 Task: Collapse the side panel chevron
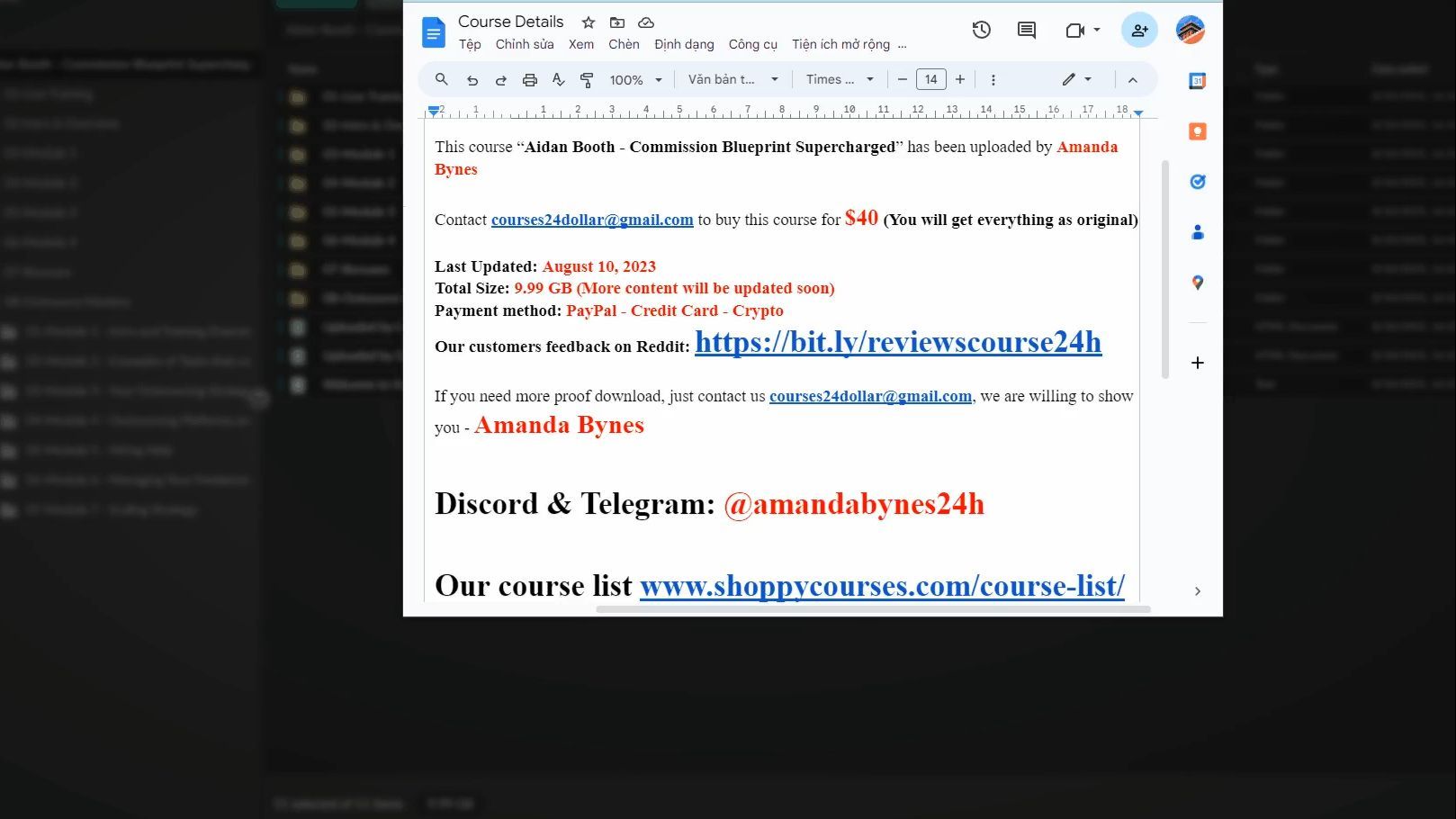coord(1198,591)
